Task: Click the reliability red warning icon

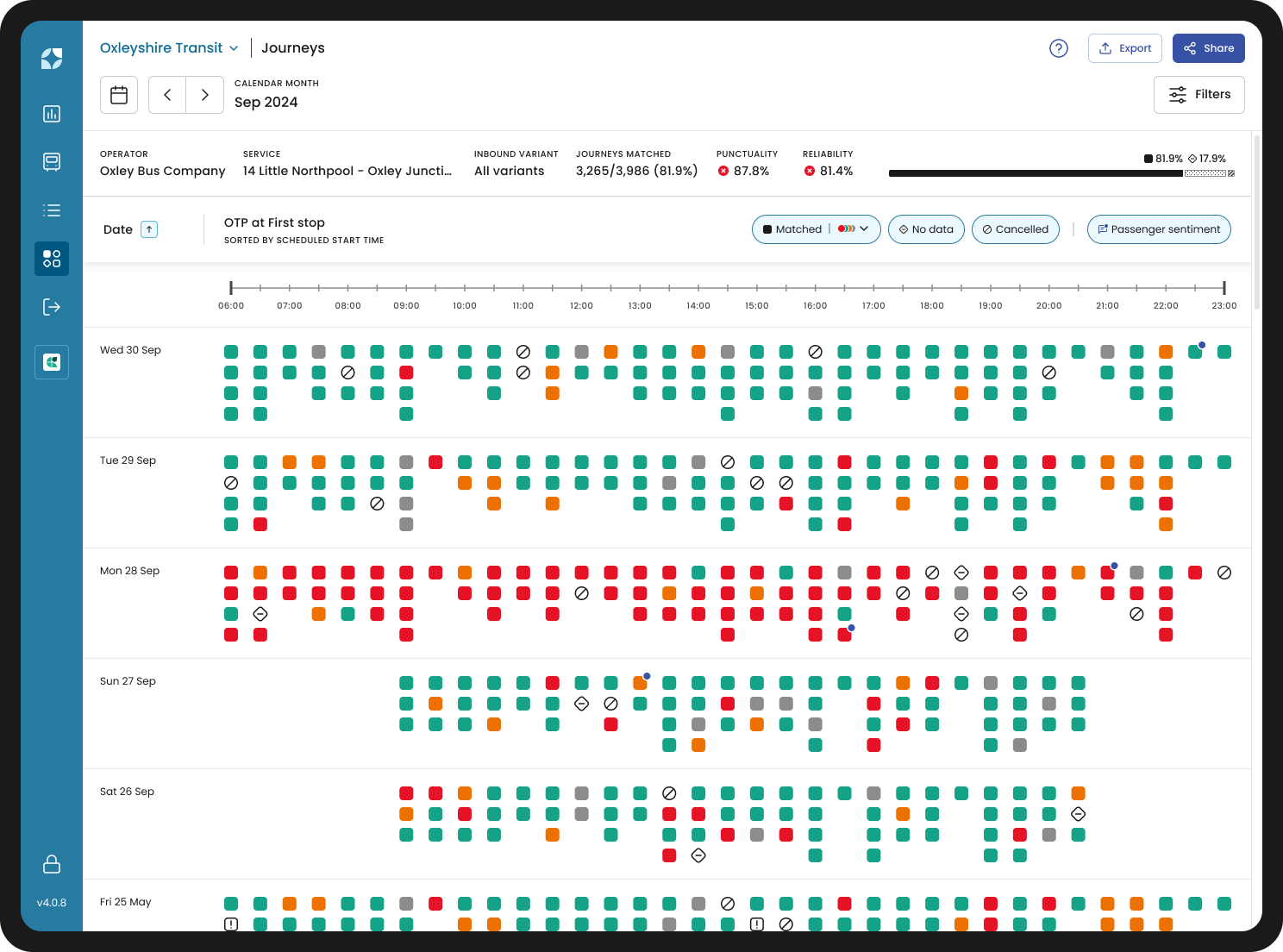Action: 810,171
